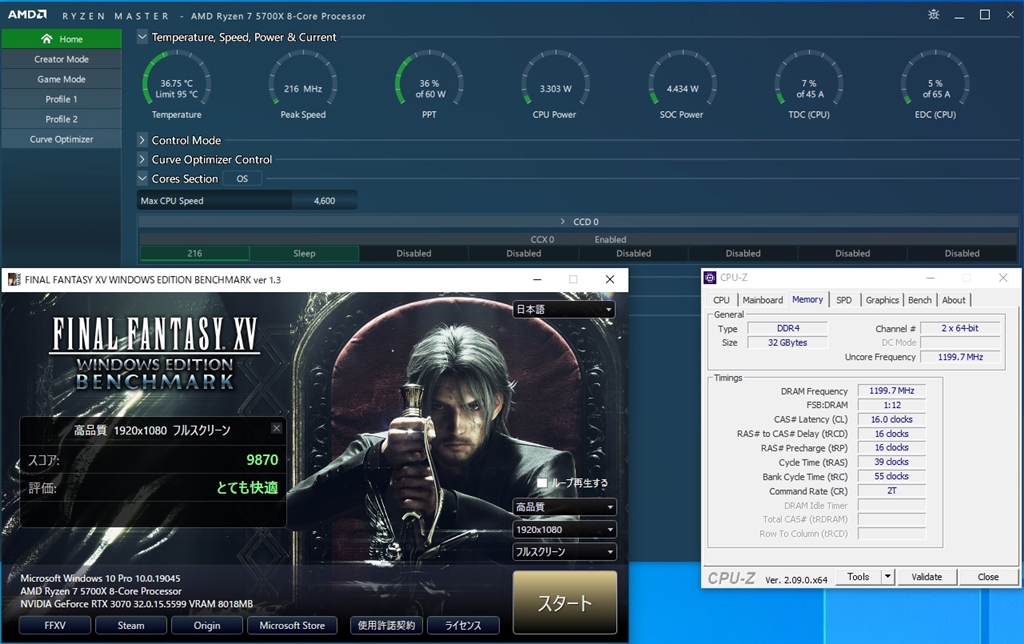
Task: Switch to Mainboard tab in CPU-Z
Action: click(x=762, y=300)
